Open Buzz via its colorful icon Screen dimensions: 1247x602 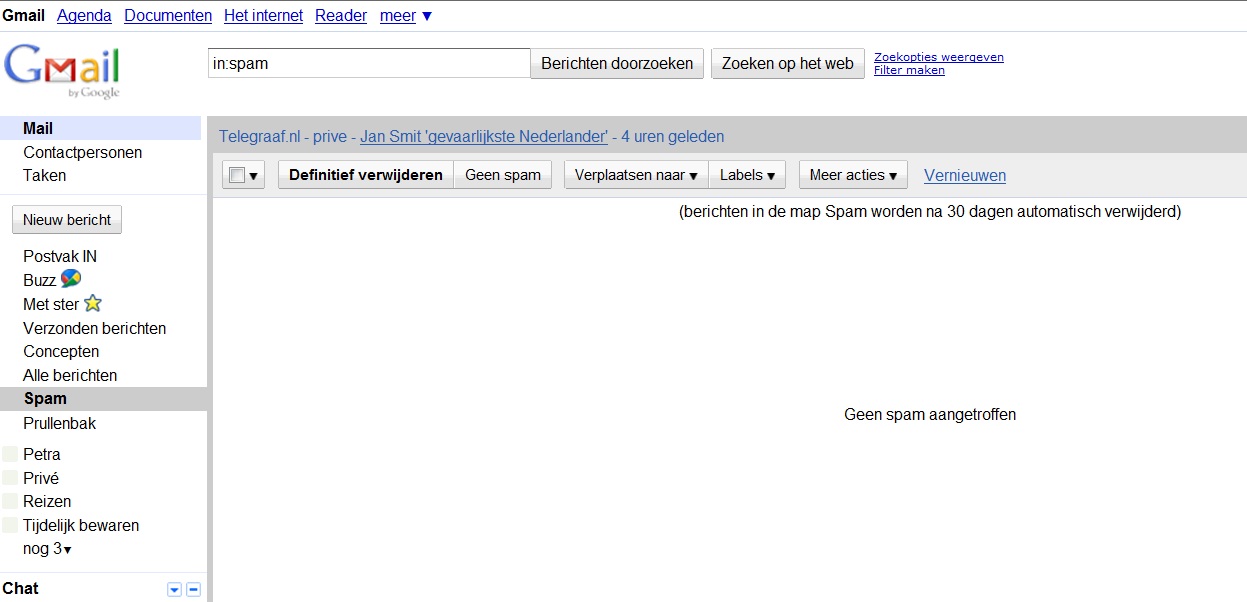pyautogui.click(x=71, y=278)
